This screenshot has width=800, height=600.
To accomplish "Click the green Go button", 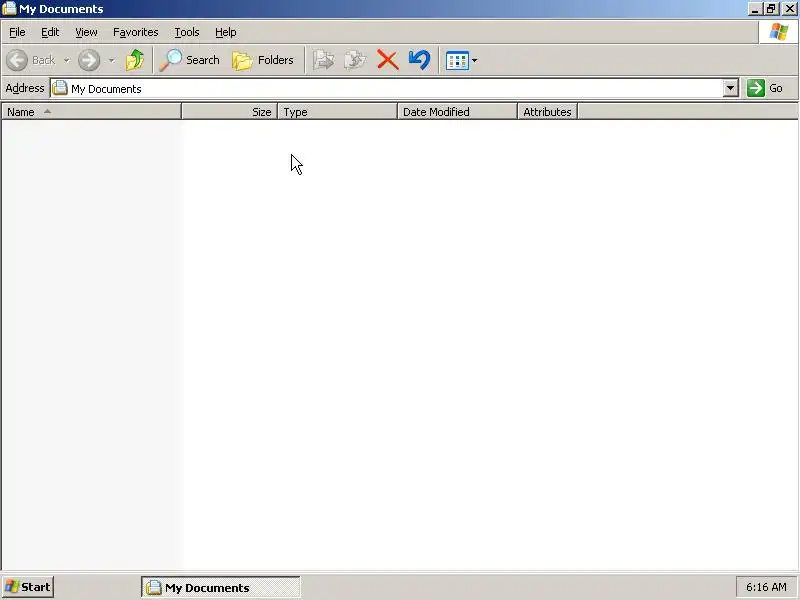I will click(x=765, y=88).
